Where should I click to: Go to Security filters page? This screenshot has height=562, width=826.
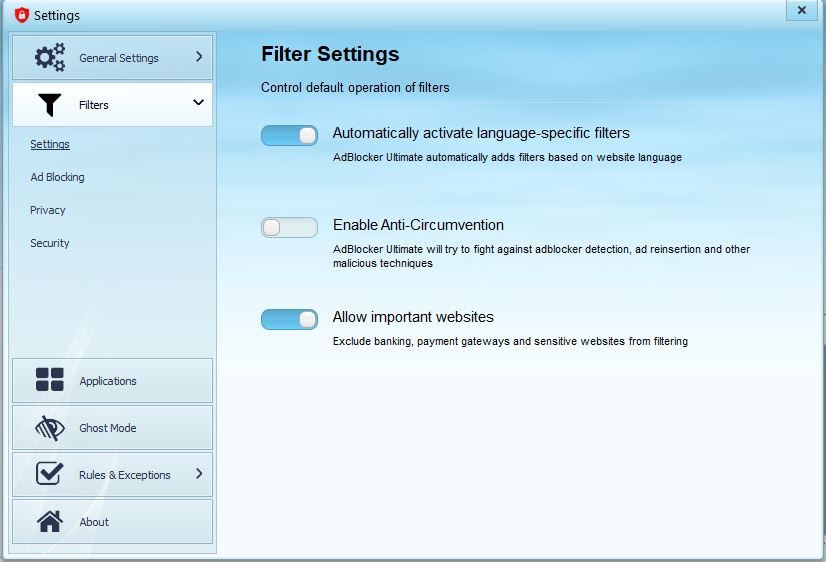pyautogui.click(x=50, y=243)
